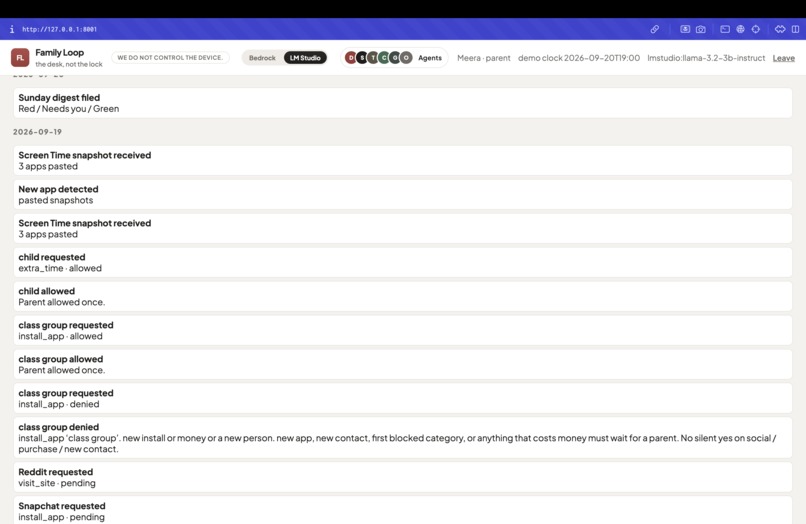
Task: Click the URL http://127.0.0.1:8001 in the address bar
Action: pyautogui.click(x=59, y=29)
